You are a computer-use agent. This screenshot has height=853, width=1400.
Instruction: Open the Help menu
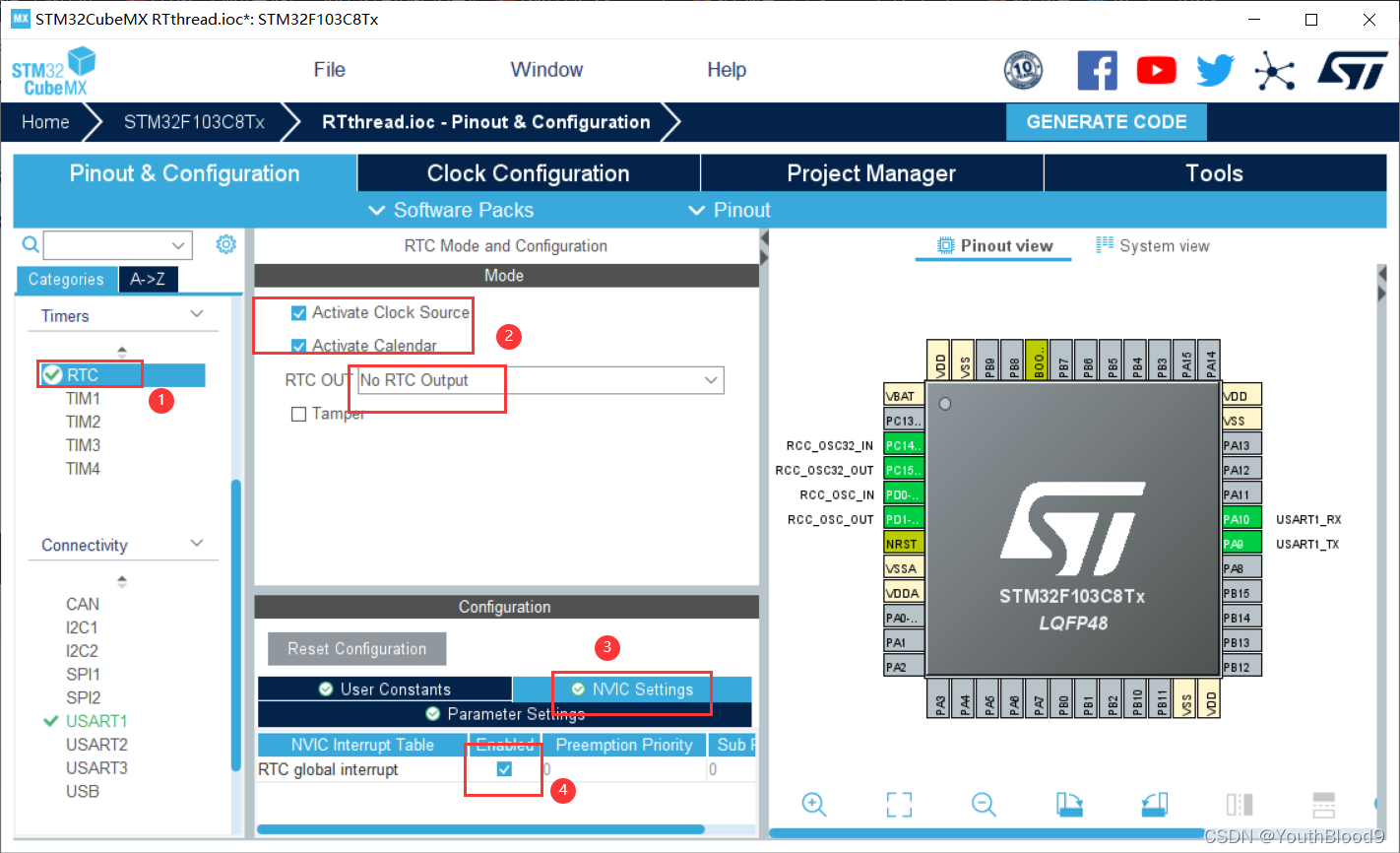tap(727, 70)
